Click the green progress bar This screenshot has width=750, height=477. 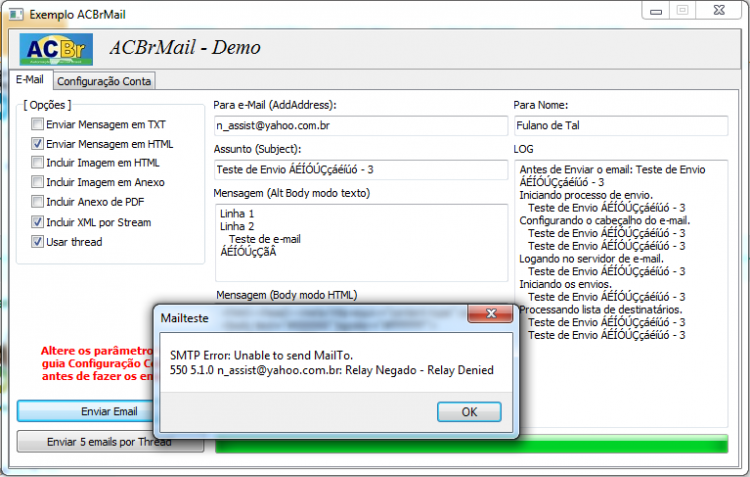tap(472, 444)
